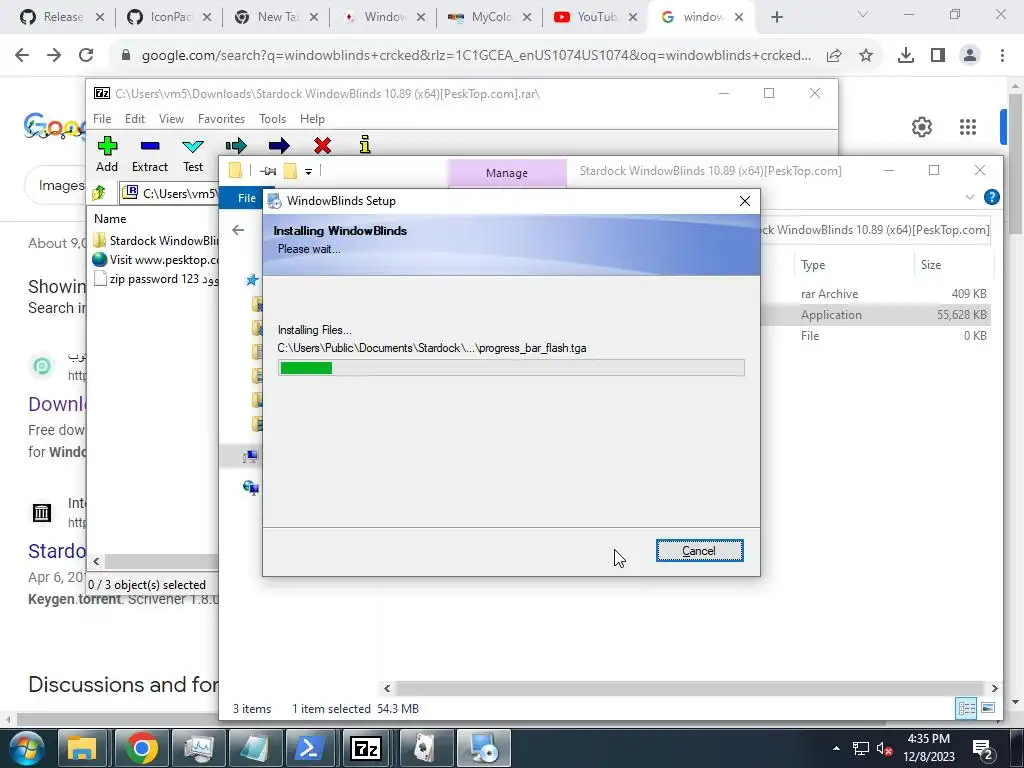The image size is (1024, 768).
Task: Click the 7-Zip up-folder icon
Action: pos(99,193)
